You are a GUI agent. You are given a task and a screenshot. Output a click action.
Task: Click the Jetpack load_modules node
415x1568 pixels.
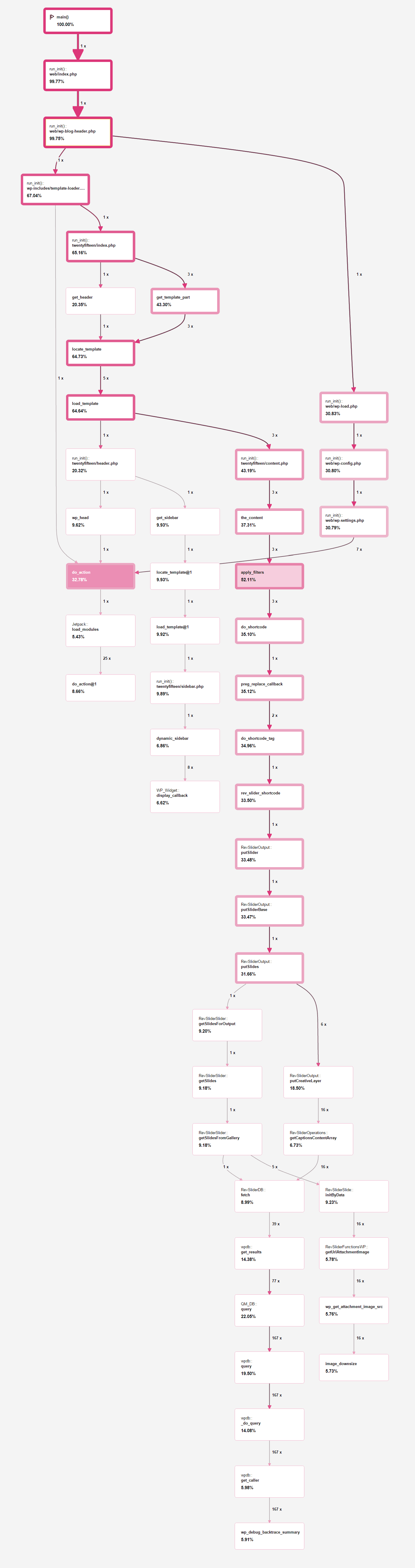pos(100,630)
